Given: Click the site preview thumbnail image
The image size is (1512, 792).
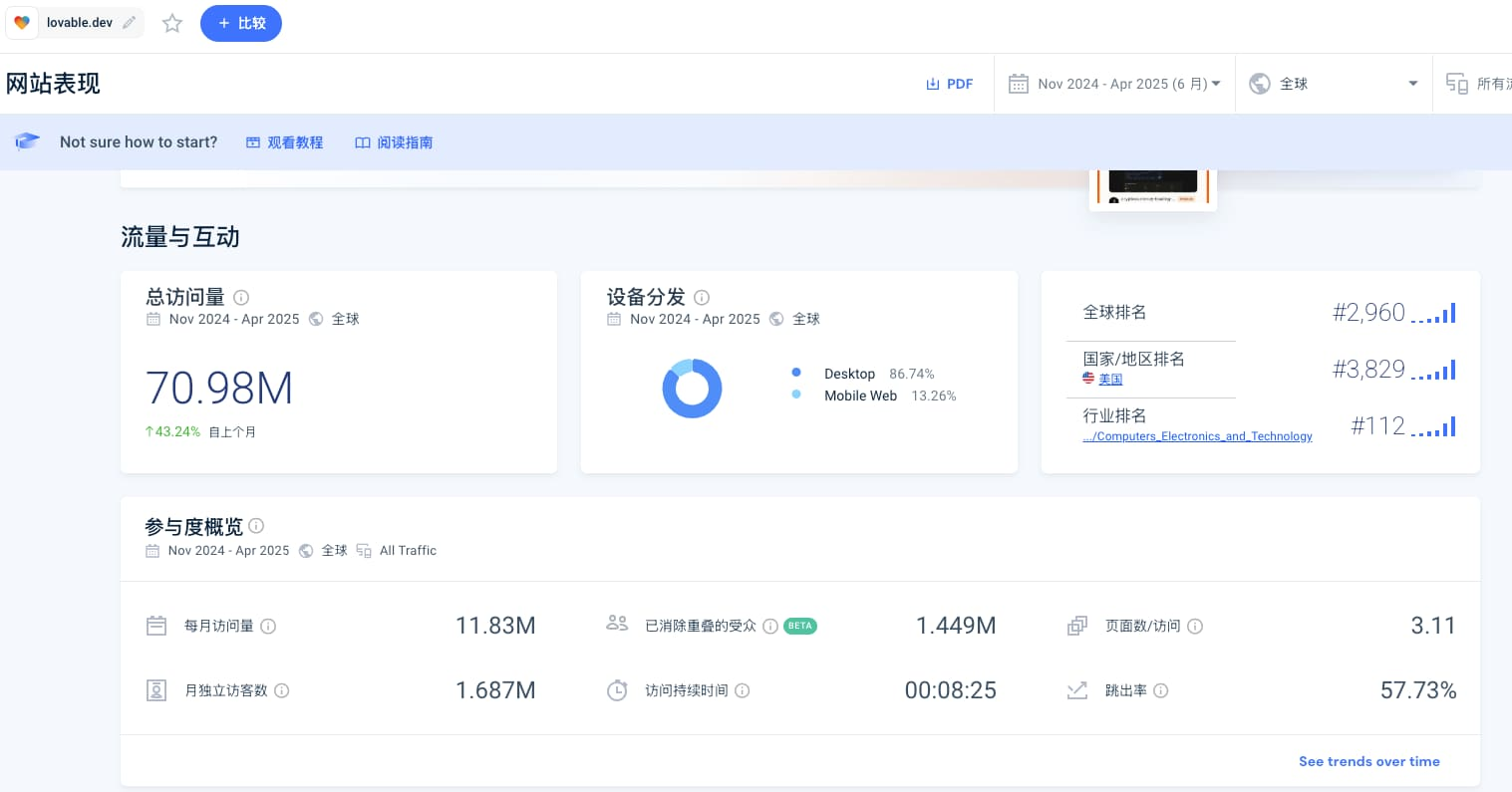Looking at the screenshot, I should [x=1152, y=187].
